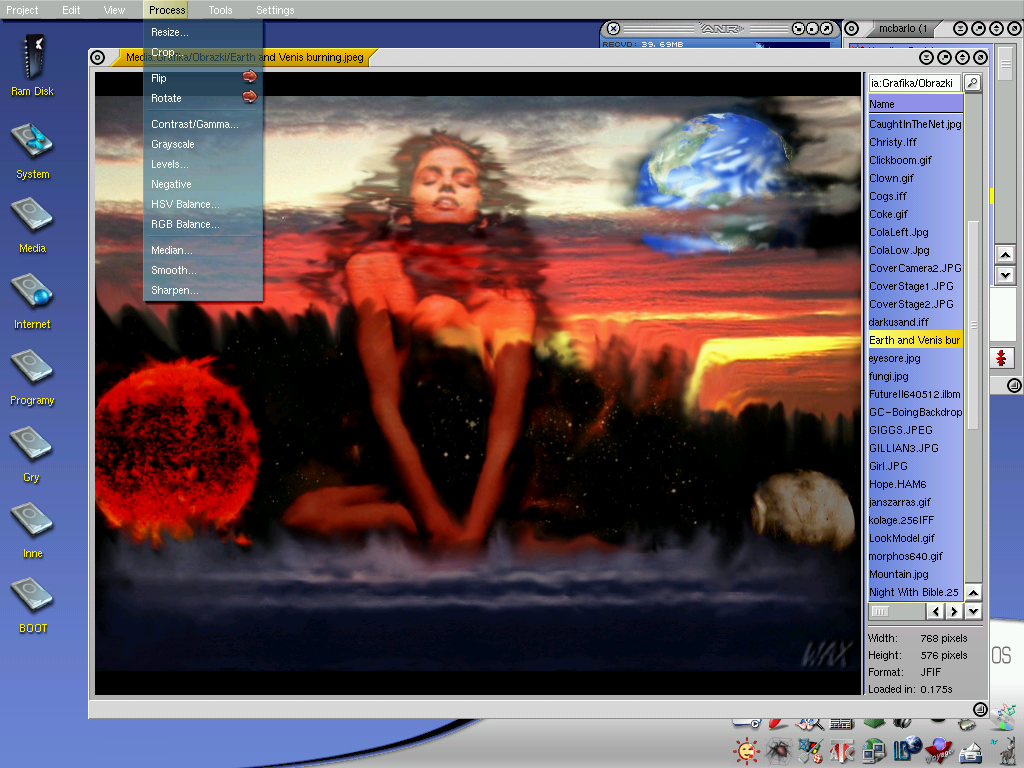Open the Media drive icon
1024x768 pixels.
point(32,226)
